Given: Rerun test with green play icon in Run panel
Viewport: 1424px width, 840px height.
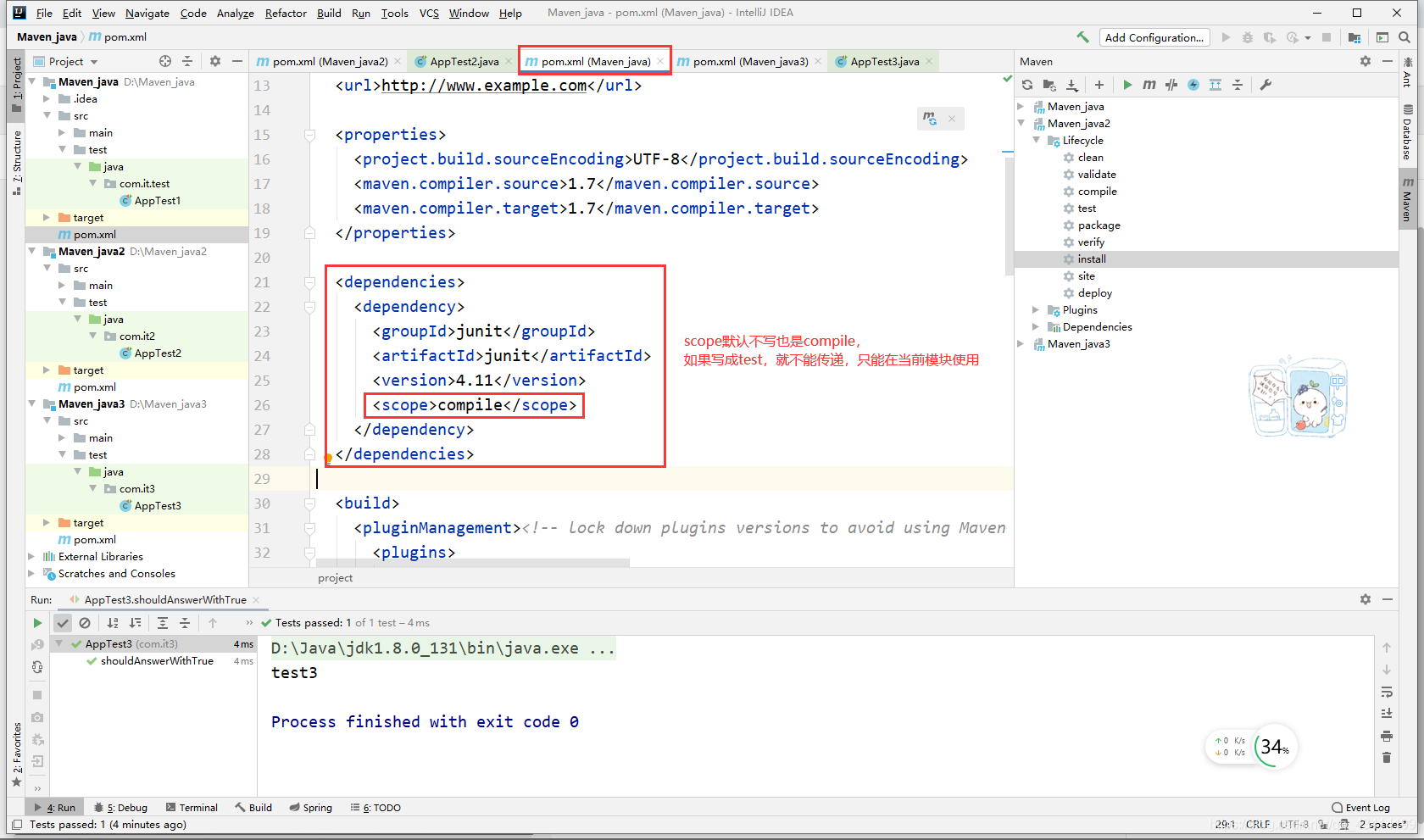Looking at the screenshot, I should pyautogui.click(x=37, y=623).
